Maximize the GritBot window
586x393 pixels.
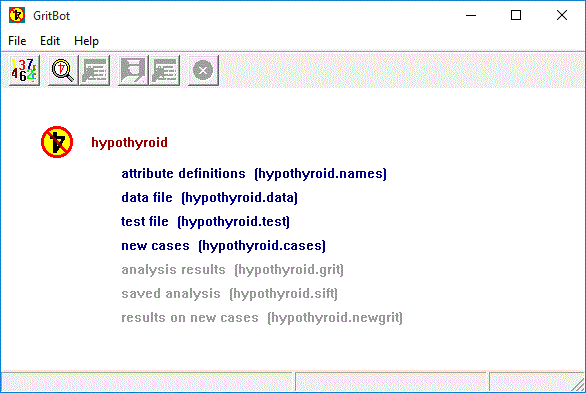click(x=516, y=15)
